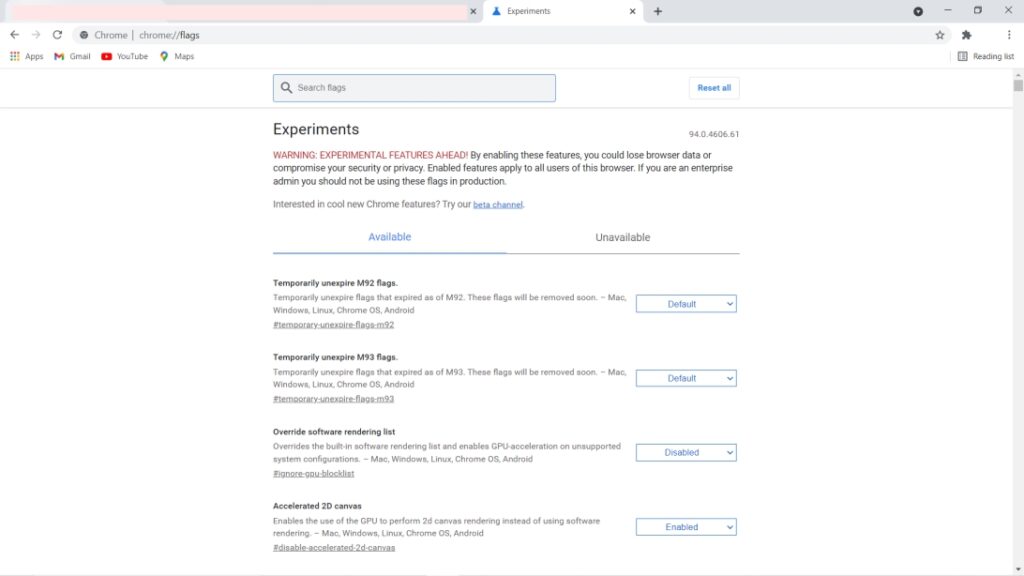Open the Apps grid shortcut

click(x=26, y=56)
